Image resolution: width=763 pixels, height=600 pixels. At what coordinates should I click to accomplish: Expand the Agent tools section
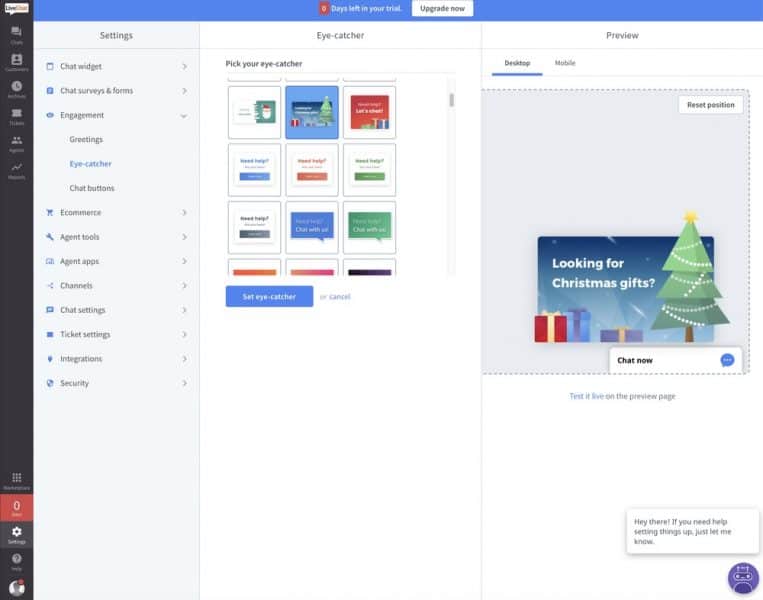[116, 237]
